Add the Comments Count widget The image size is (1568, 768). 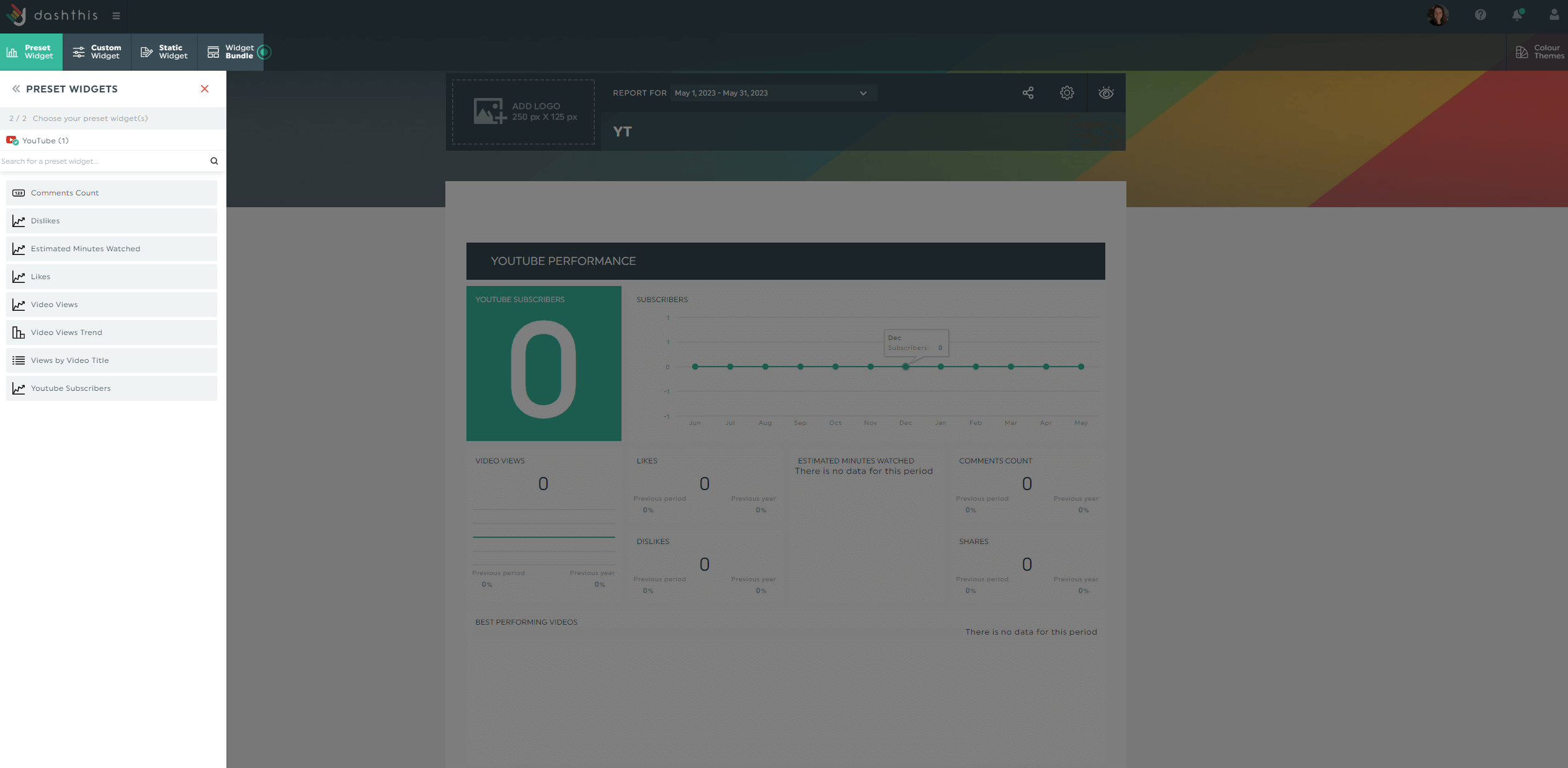[x=112, y=193]
